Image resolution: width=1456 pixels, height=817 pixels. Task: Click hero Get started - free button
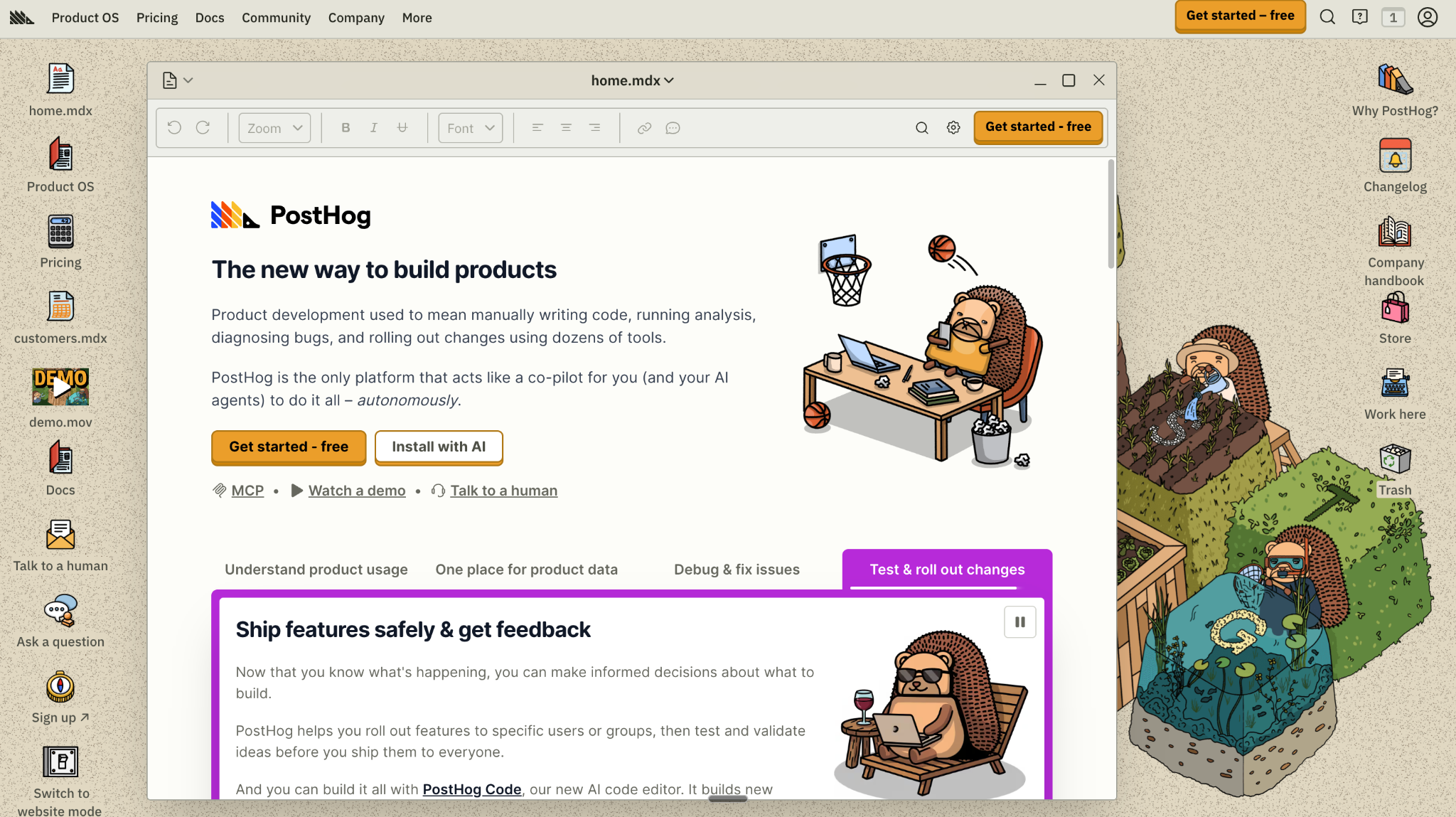[x=289, y=447]
